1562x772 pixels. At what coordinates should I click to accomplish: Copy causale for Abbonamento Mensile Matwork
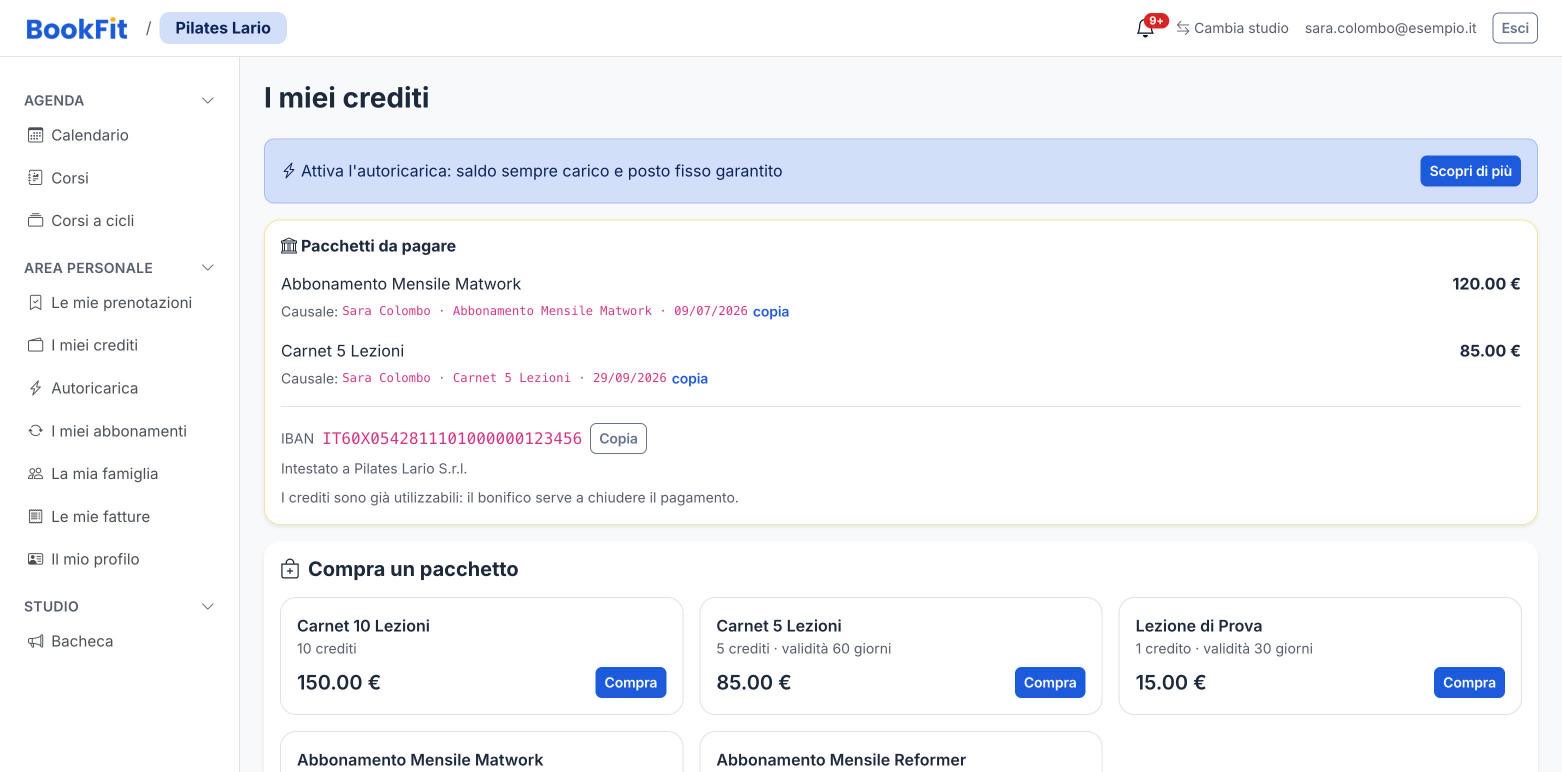771,311
